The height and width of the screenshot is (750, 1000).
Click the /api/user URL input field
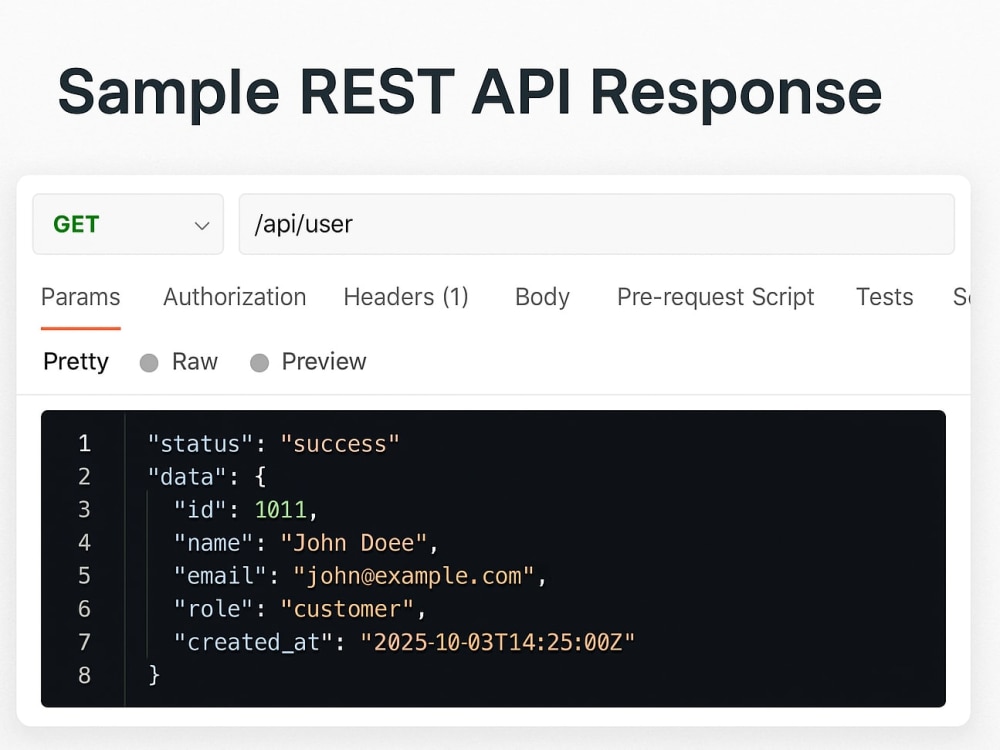pyautogui.click(x=596, y=224)
